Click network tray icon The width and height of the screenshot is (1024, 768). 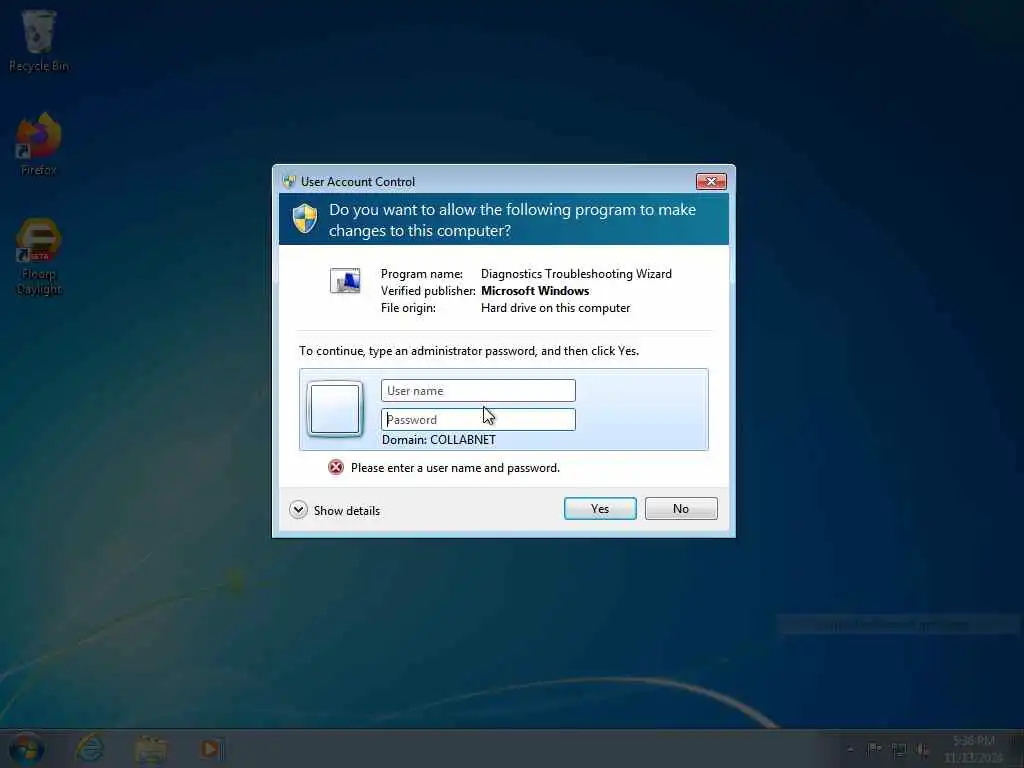point(899,750)
